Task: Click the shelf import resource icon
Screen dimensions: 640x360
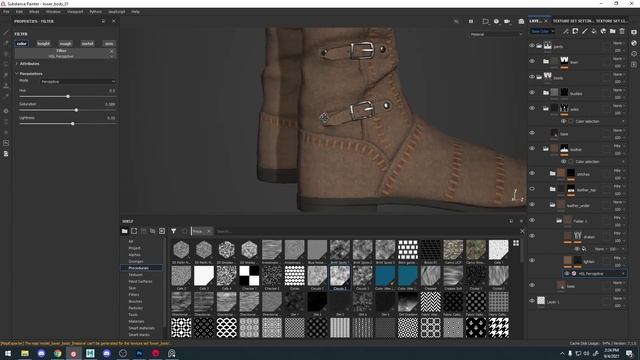Action: [x=162, y=231]
